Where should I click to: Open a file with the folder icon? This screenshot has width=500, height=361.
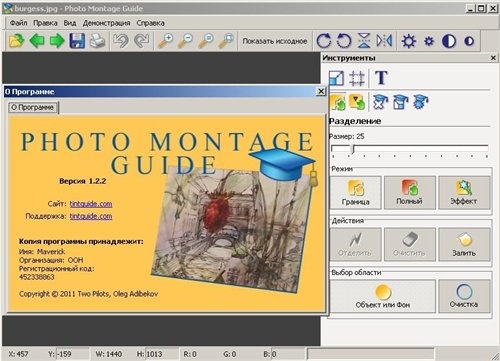17,41
